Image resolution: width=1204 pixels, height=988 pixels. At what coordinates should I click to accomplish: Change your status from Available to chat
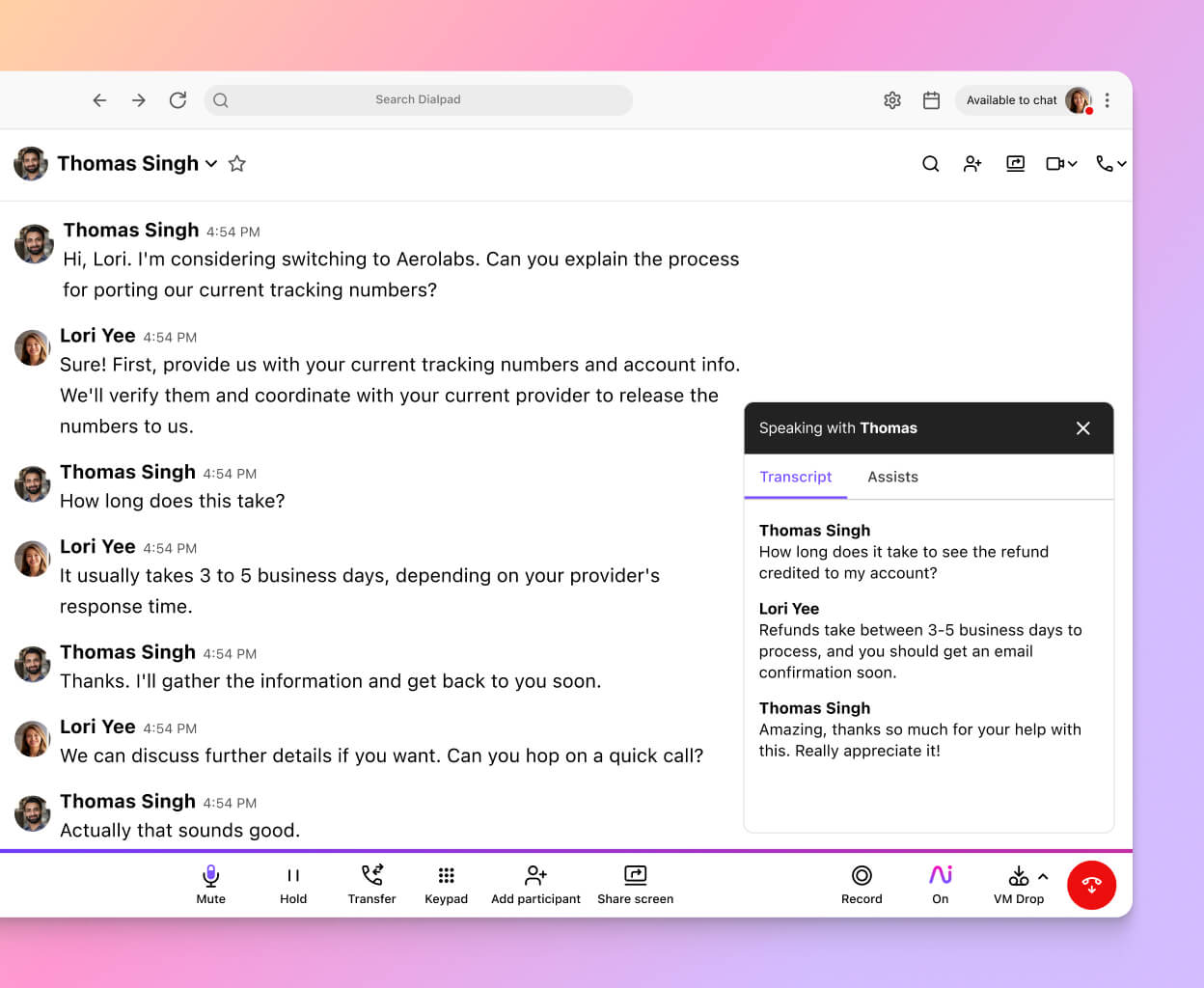(1011, 99)
